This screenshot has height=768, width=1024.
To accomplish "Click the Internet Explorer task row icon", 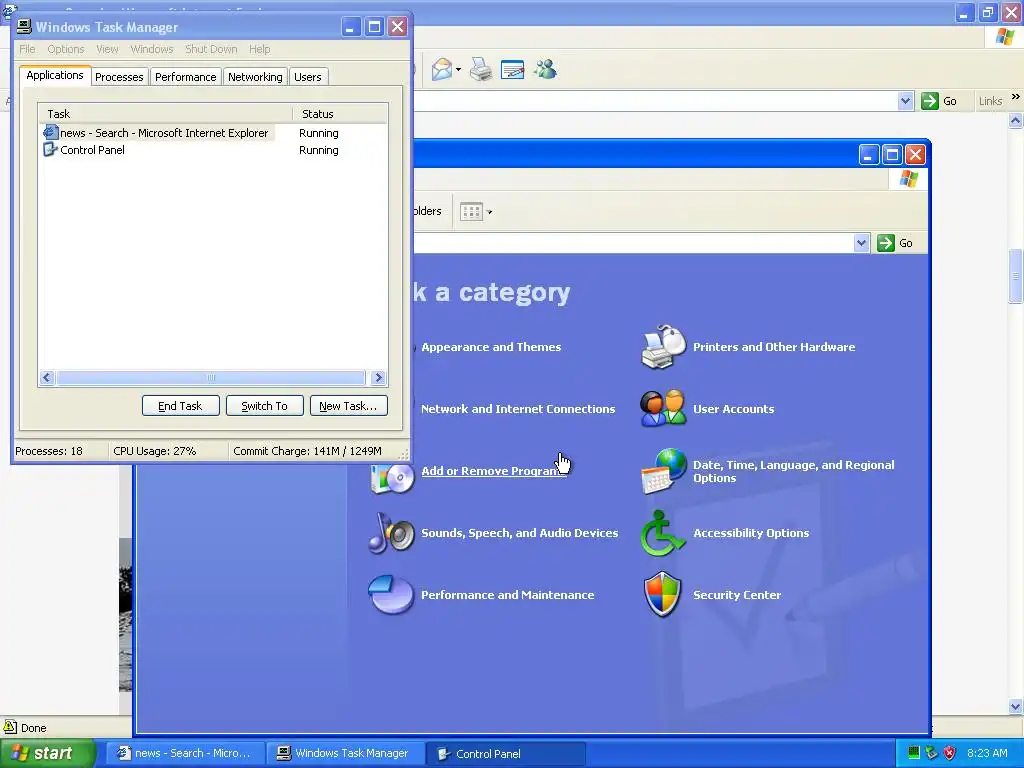I will (50, 133).
